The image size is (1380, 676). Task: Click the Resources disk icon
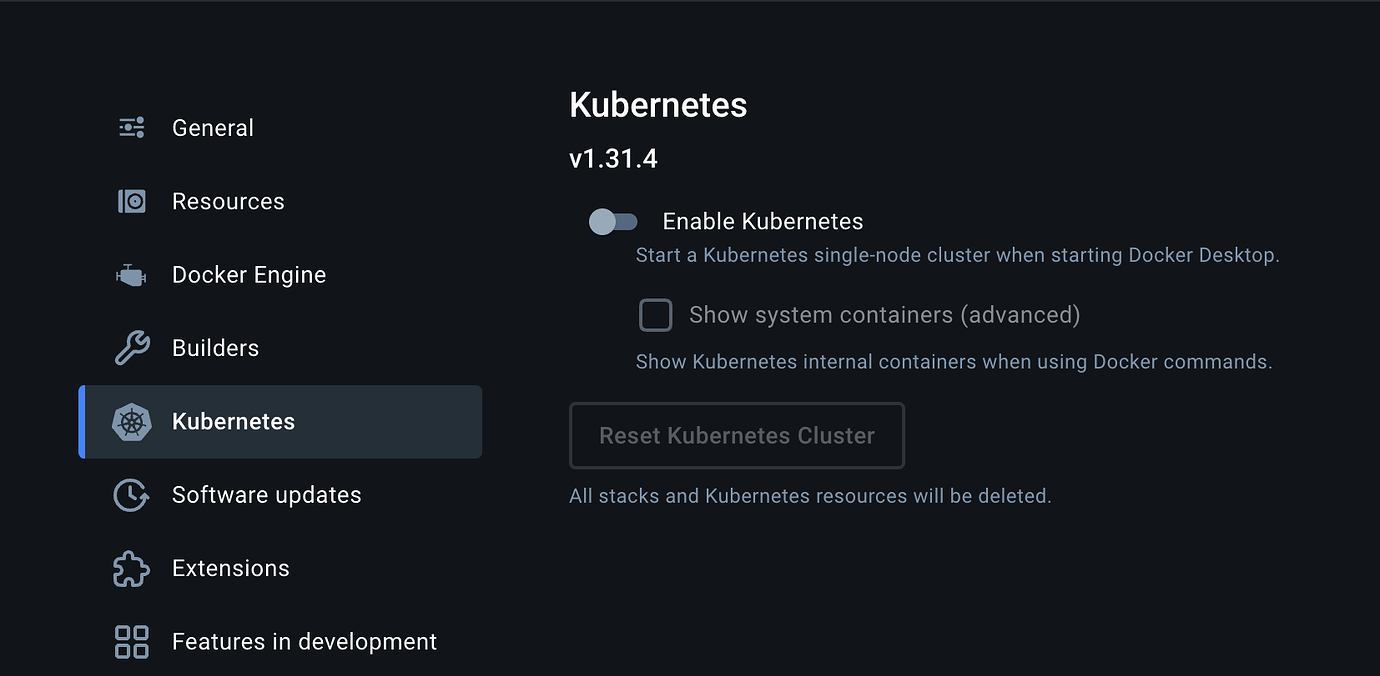tap(131, 201)
